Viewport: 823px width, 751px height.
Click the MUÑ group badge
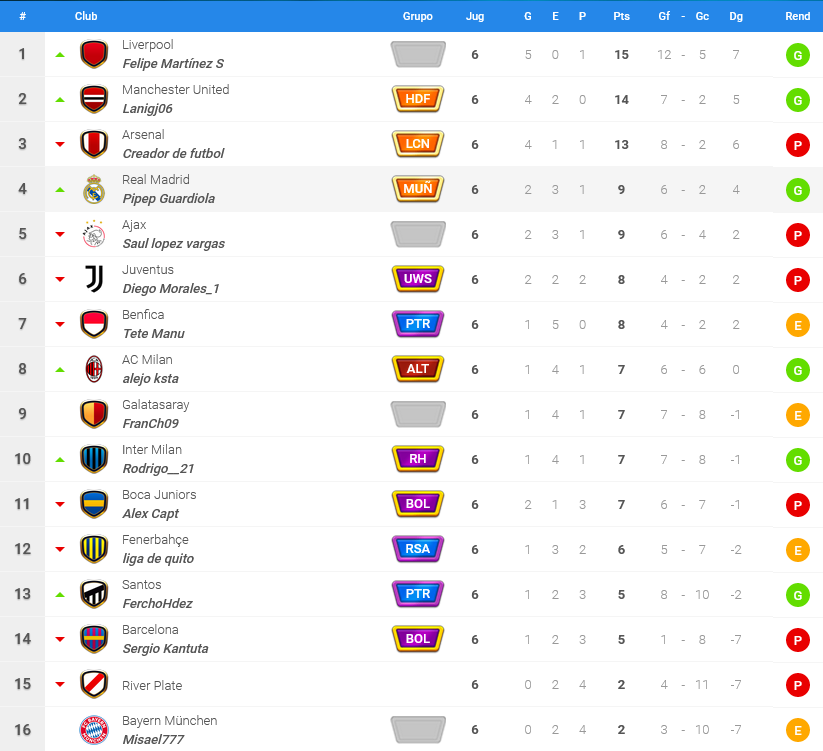pos(418,189)
